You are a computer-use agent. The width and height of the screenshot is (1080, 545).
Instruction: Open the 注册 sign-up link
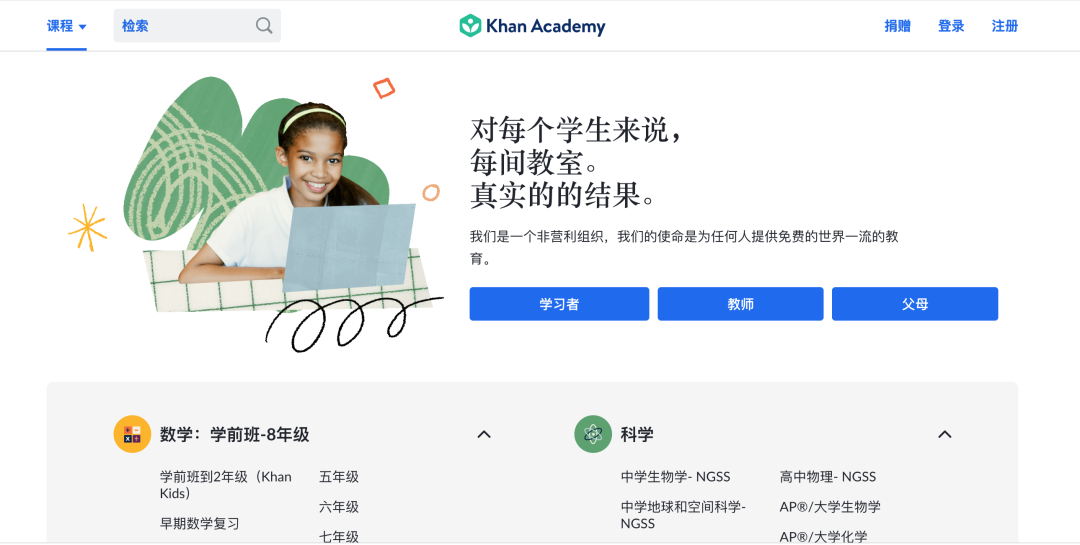pos(1005,26)
